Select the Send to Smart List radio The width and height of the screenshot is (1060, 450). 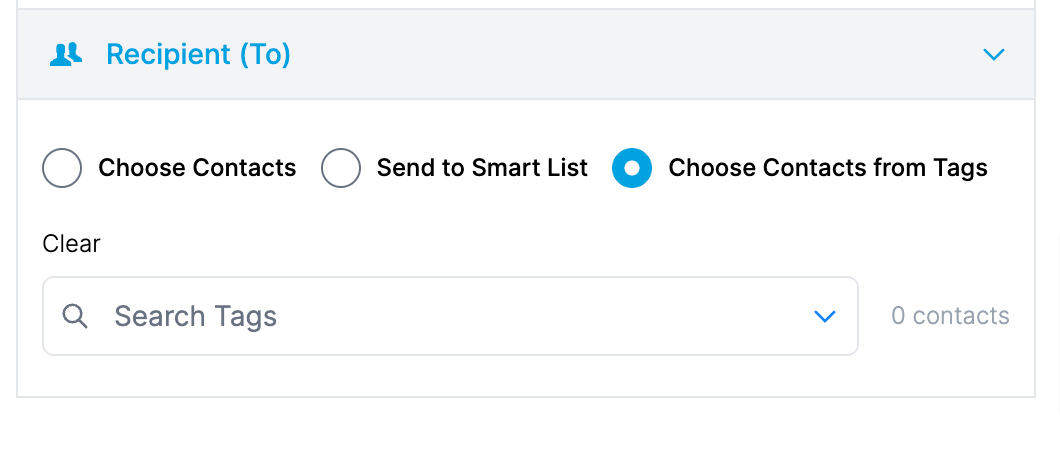341,168
